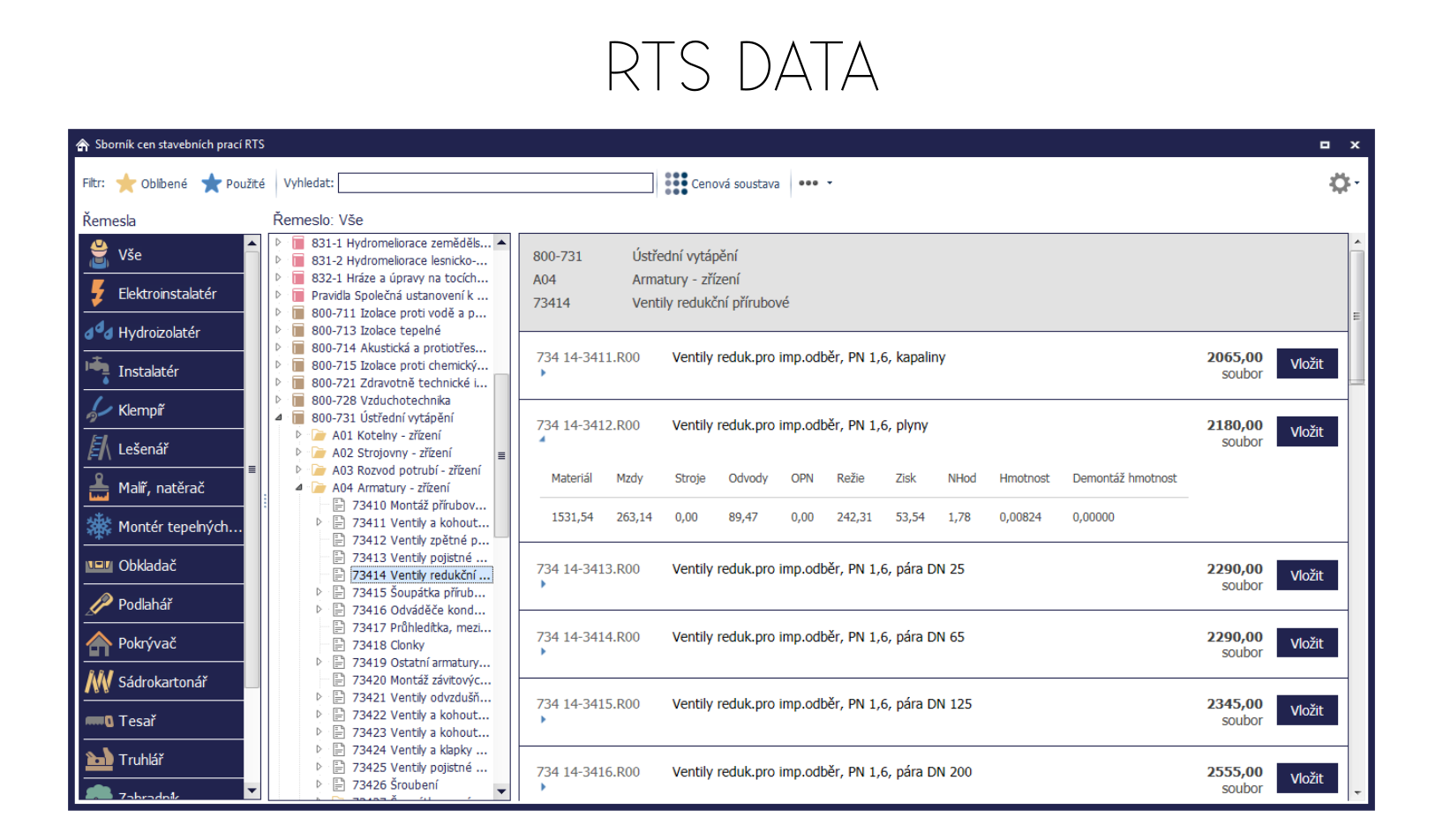Open the Cenová soustava panel
Image resolution: width=1443 pixels, height=840 pixels.
pyautogui.click(x=722, y=183)
